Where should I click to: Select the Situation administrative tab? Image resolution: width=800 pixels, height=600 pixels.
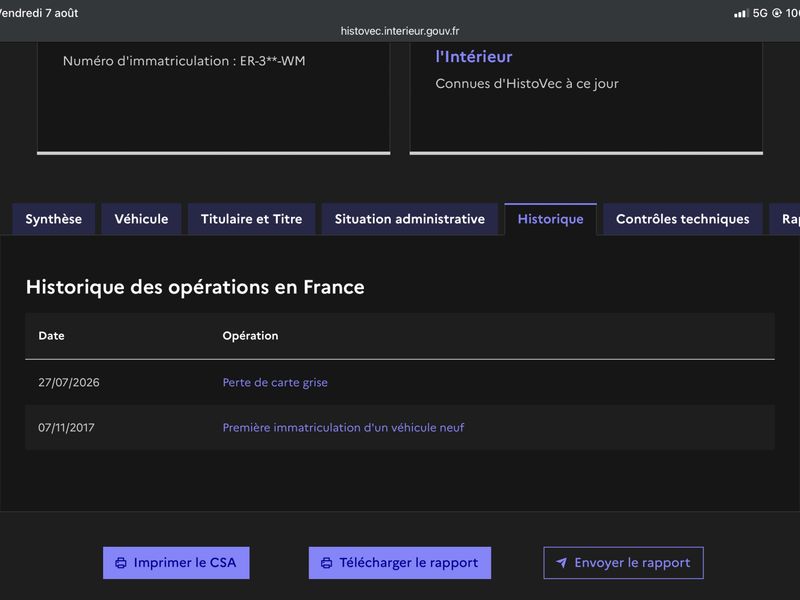pos(410,219)
